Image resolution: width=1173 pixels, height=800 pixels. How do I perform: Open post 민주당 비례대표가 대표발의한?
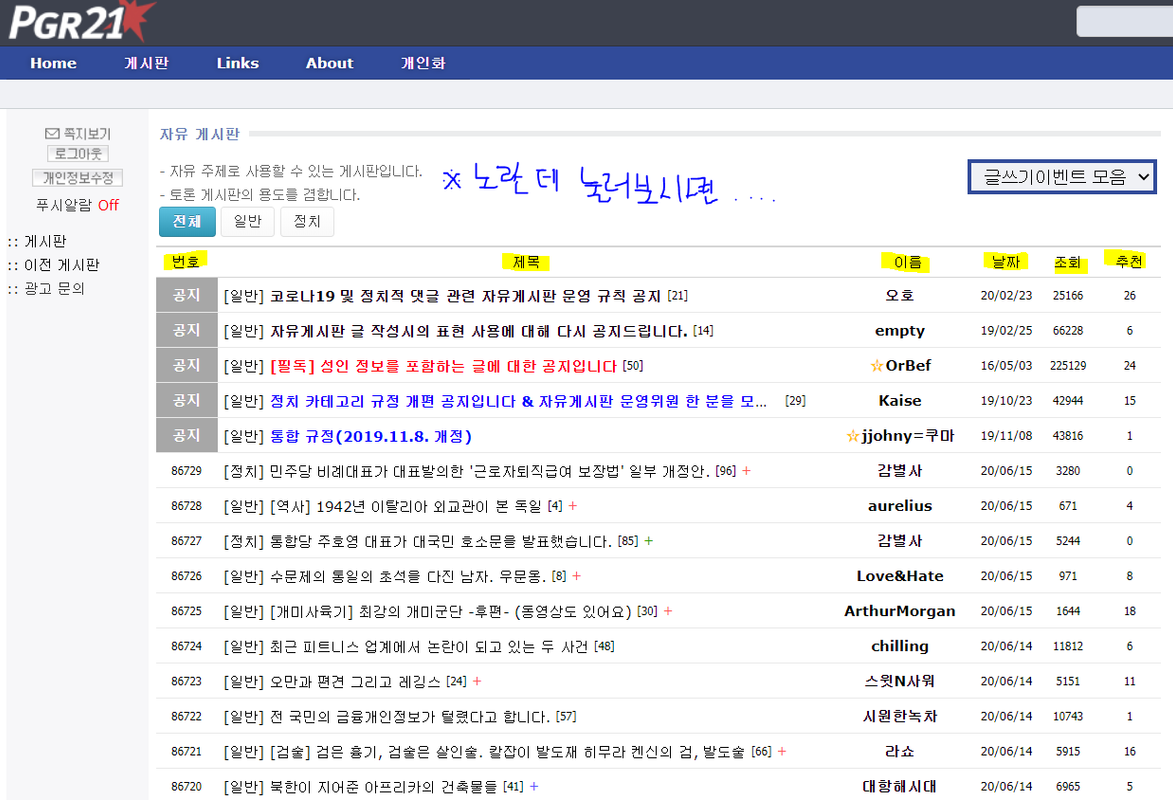coord(489,471)
